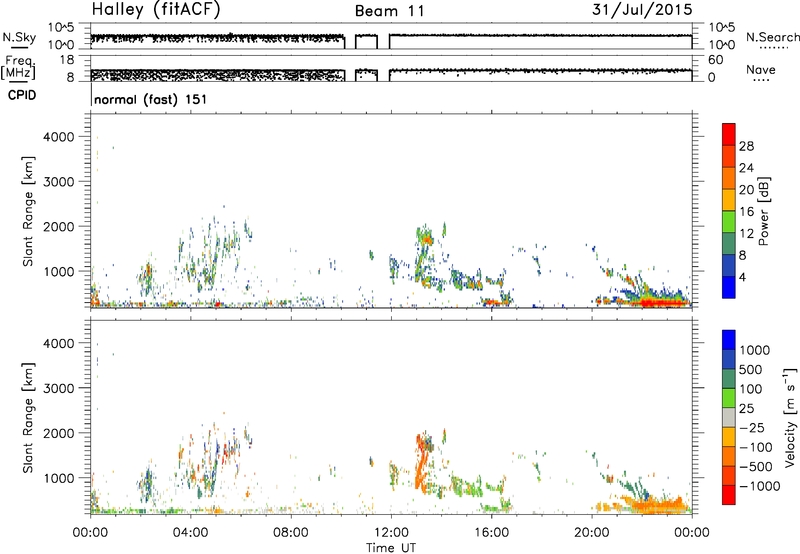Select the 'N.Sky' legend label
Screen dimensions: 800x554
tap(19, 37)
